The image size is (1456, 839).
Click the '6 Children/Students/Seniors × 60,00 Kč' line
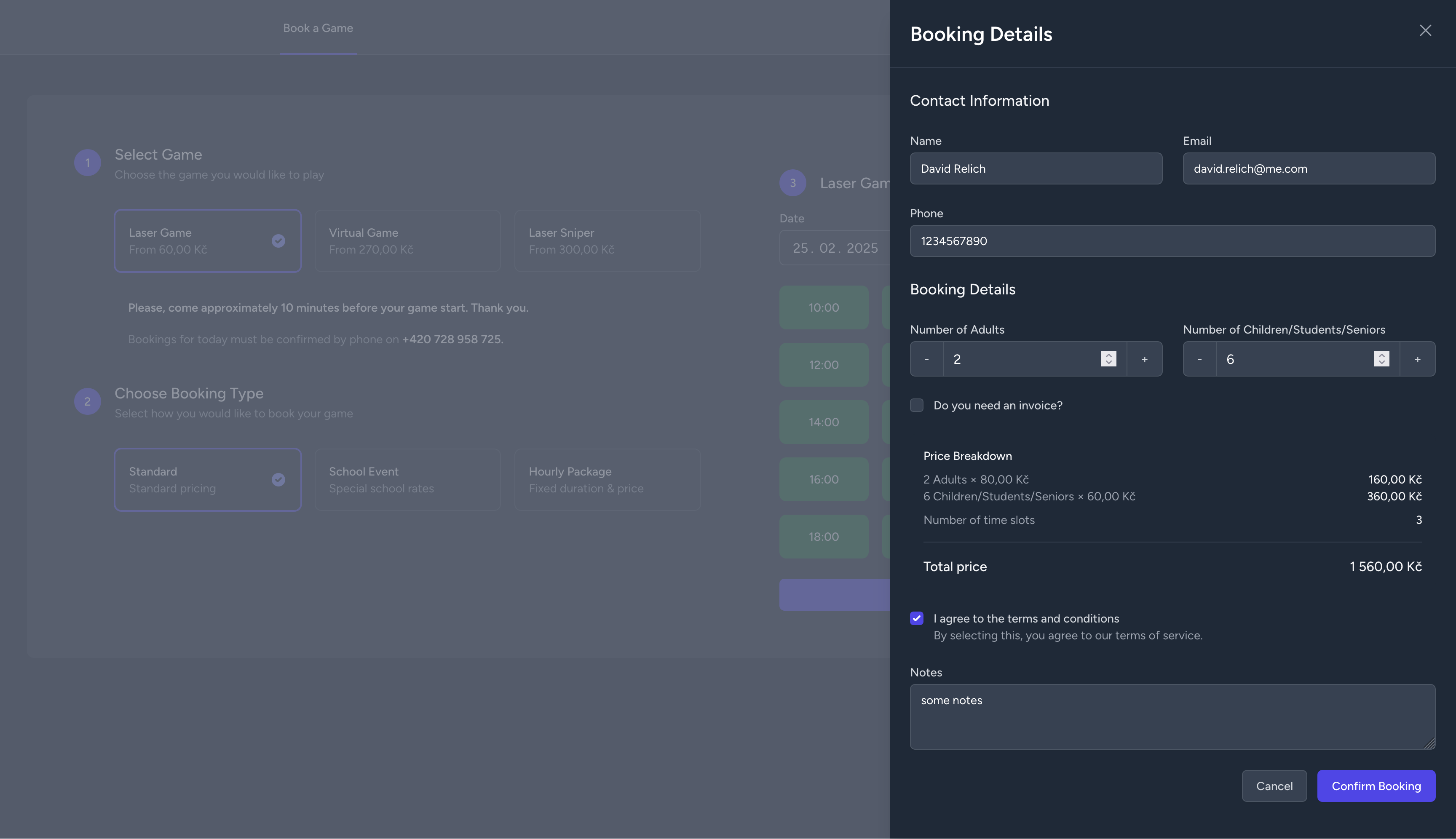pyautogui.click(x=1029, y=496)
